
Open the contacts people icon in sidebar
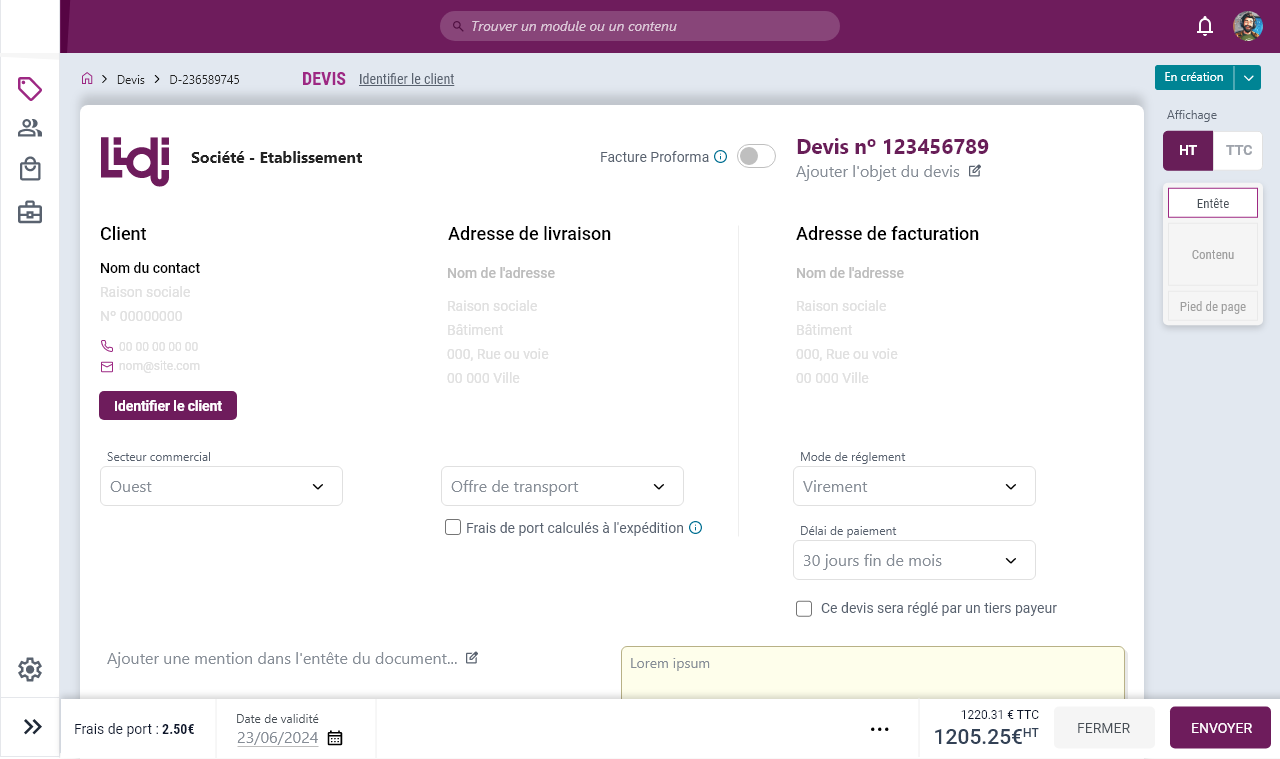click(x=30, y=128)
